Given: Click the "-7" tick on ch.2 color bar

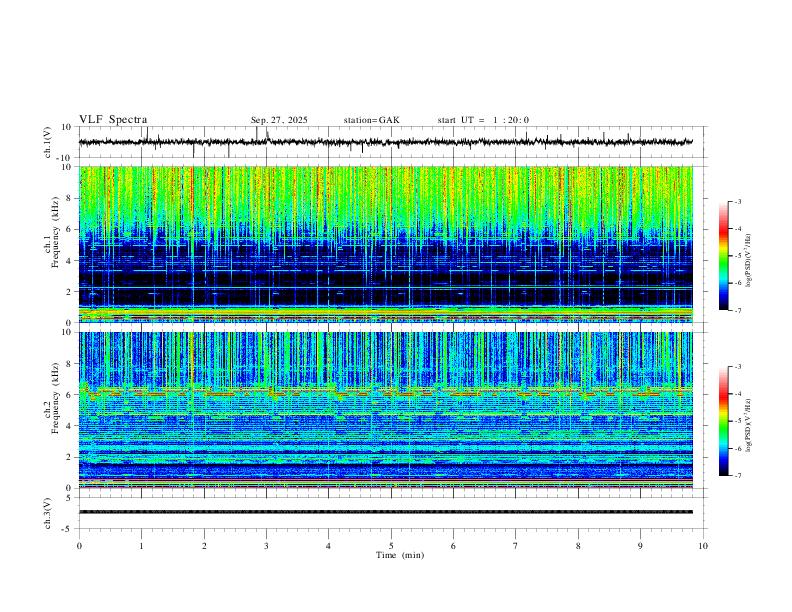Looking at the screenshot, I should coord(738,476).
